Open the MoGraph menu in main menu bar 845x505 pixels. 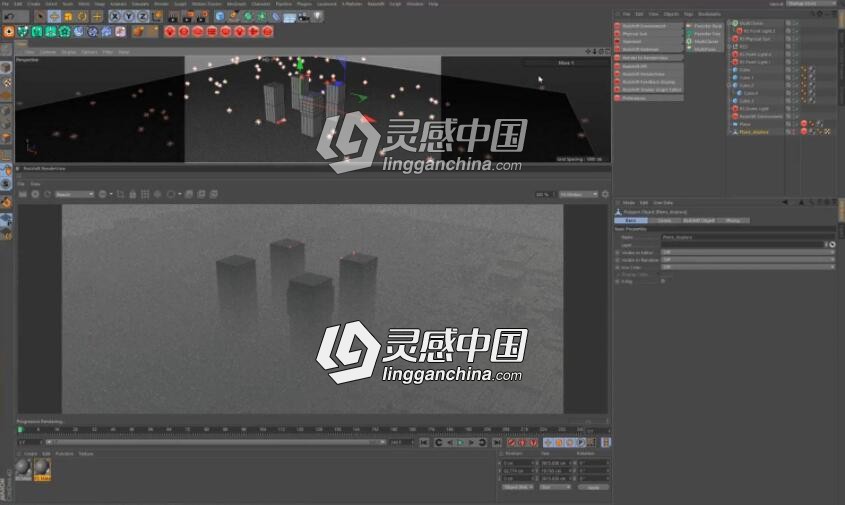(x=236, y=4)
